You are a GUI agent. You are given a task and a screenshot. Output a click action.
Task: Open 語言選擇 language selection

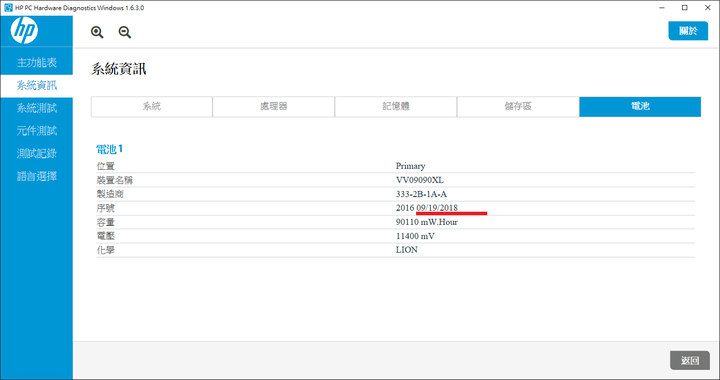37,176
